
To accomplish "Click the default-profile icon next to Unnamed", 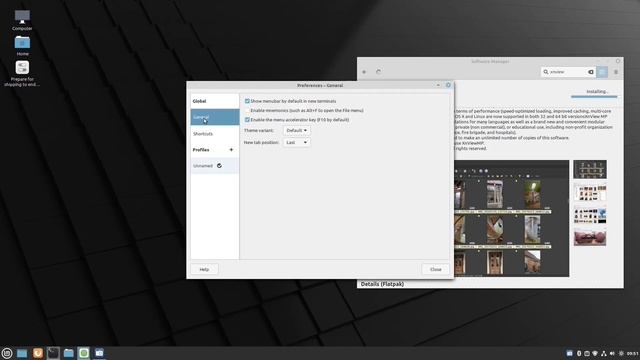I will click(x=219, y=166).
